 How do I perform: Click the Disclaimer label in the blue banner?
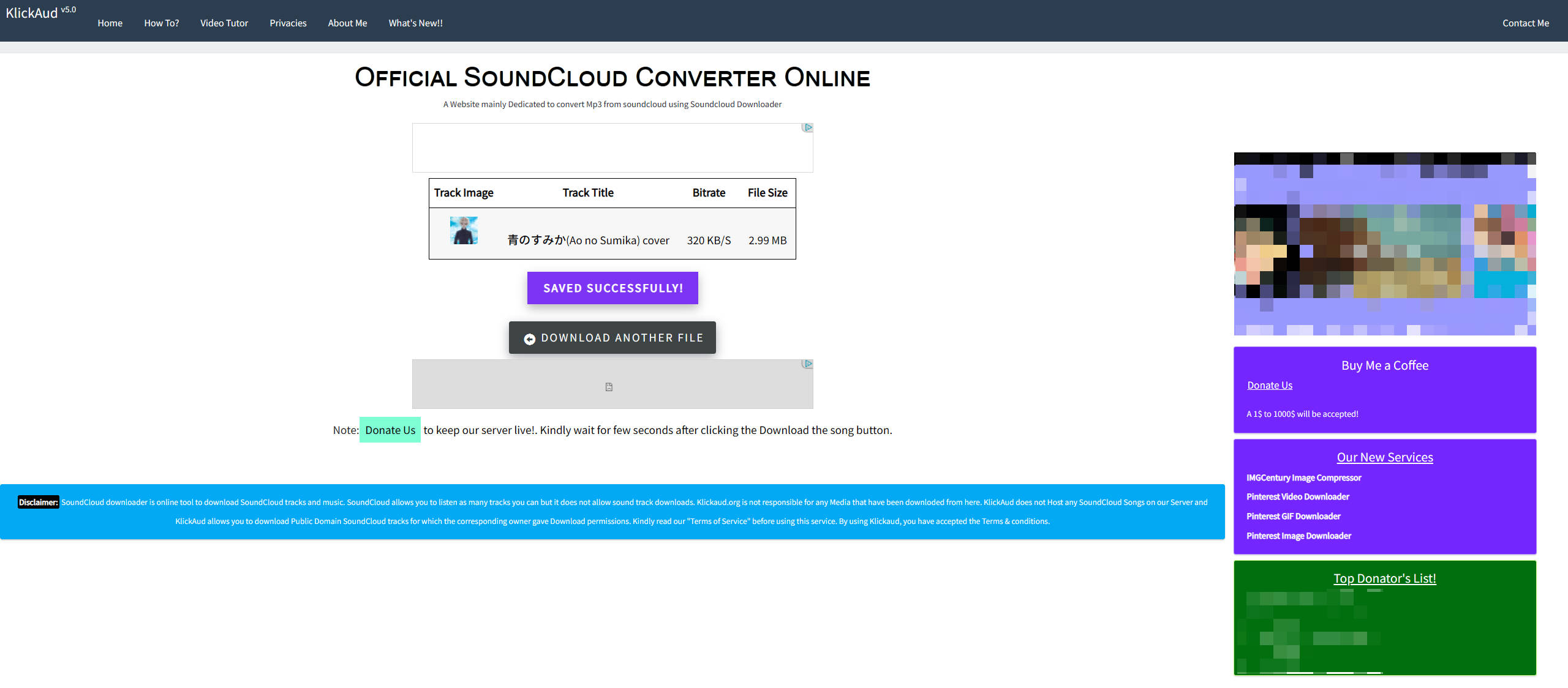pos(38,502)
